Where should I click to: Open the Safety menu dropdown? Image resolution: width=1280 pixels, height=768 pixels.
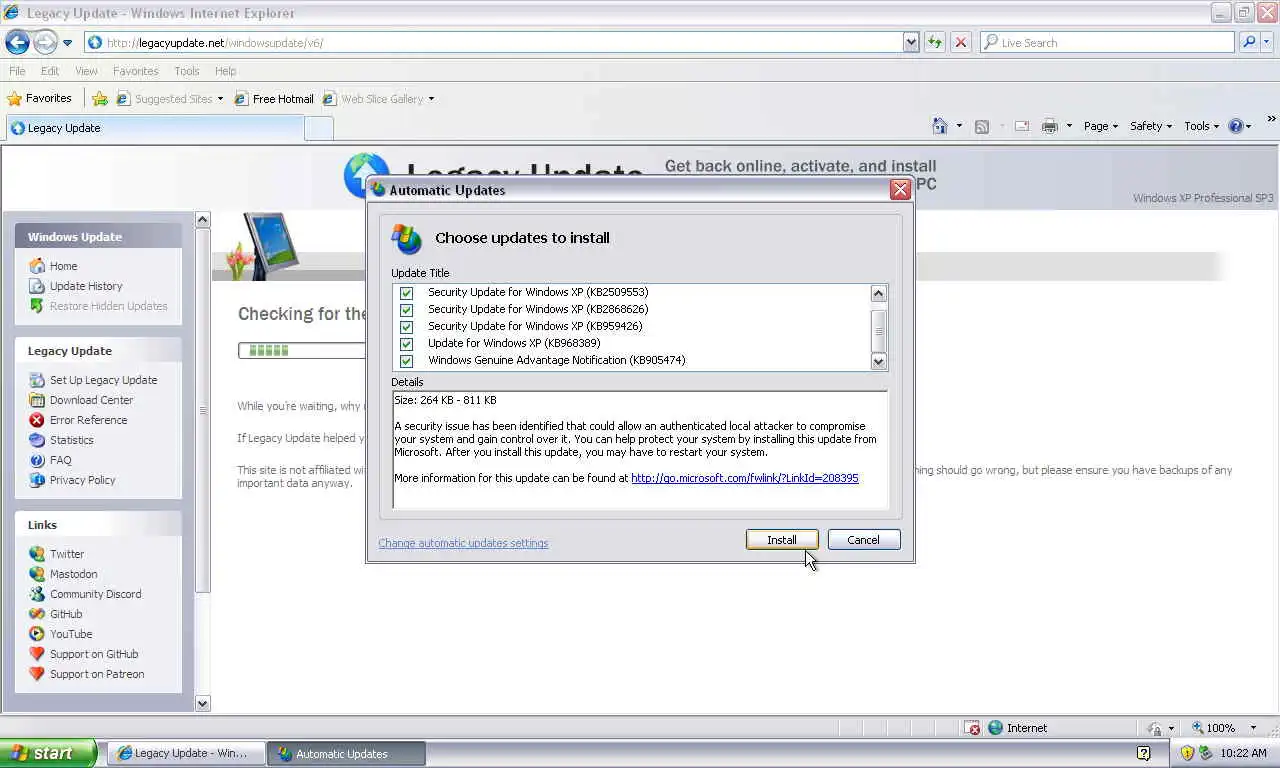pos(1151,126)
